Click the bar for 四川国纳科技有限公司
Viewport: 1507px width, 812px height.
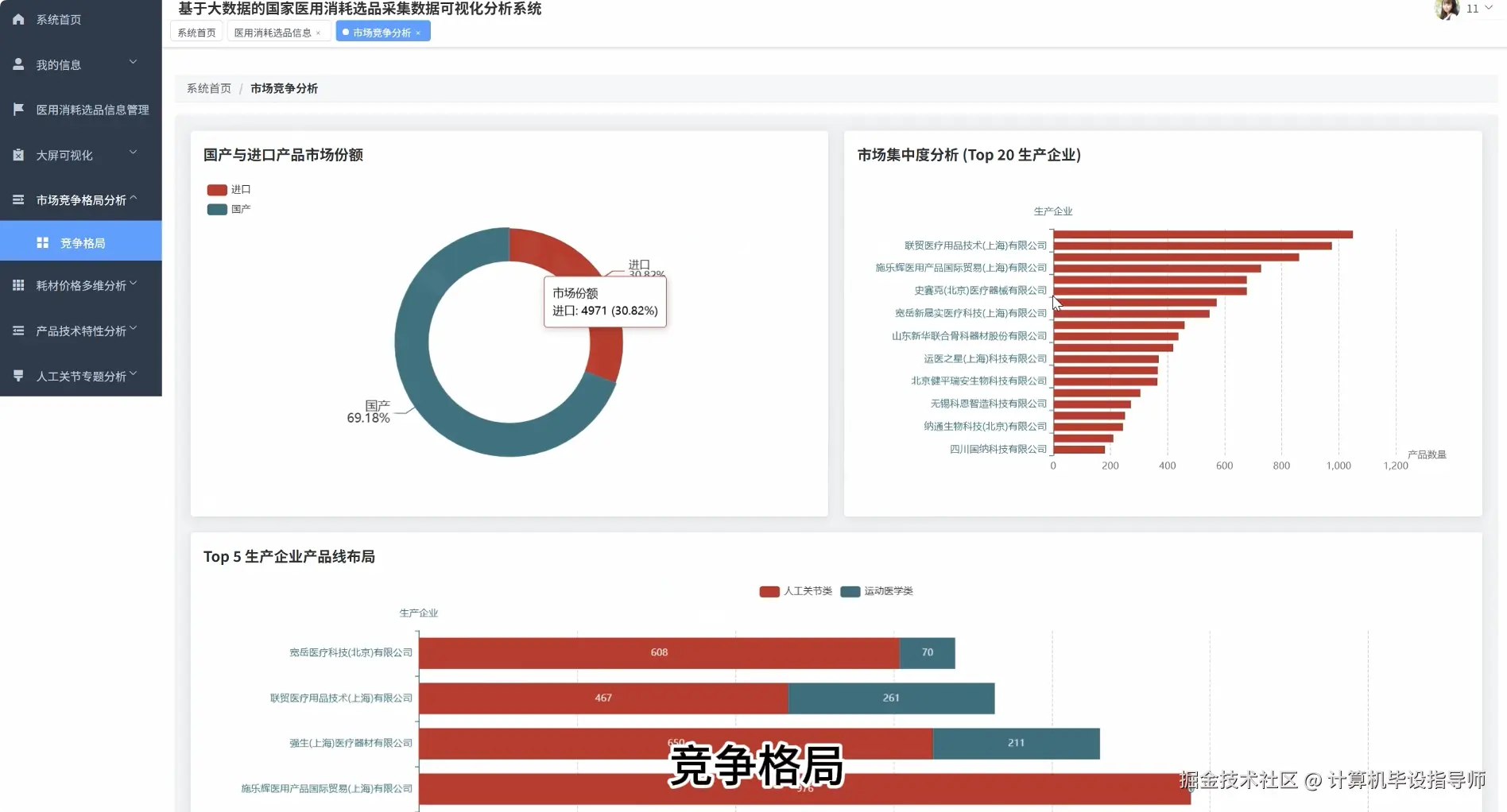click(1079, 450)
